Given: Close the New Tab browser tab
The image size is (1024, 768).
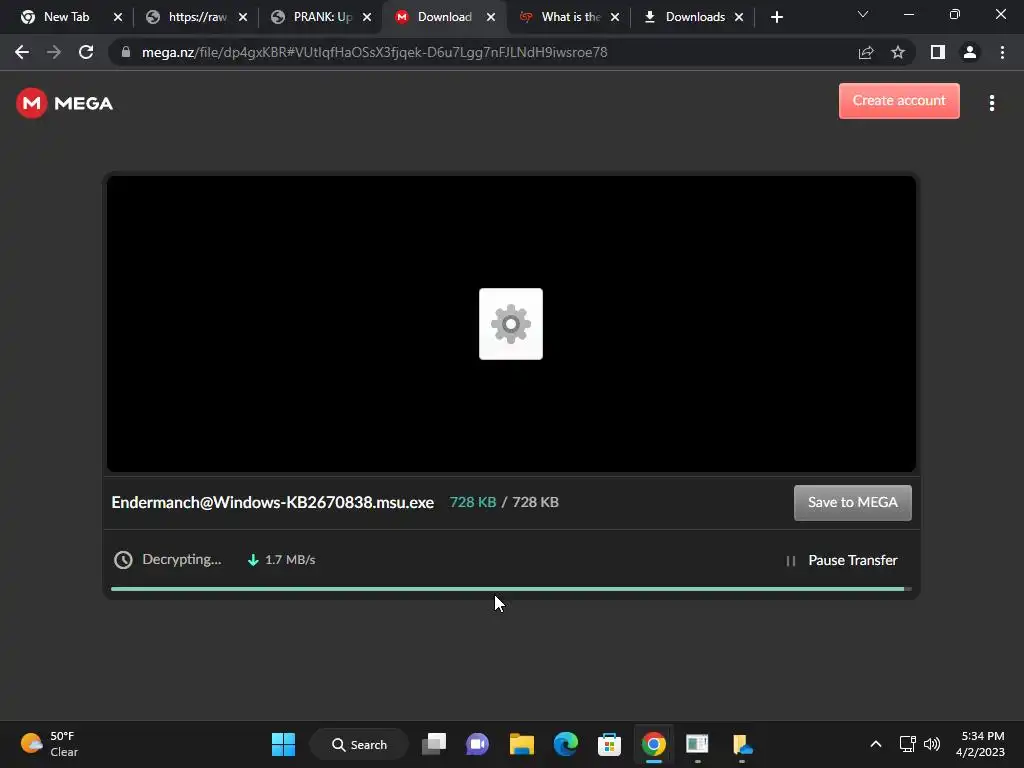Looking at the screenshot, I should [x=118, y=17].
